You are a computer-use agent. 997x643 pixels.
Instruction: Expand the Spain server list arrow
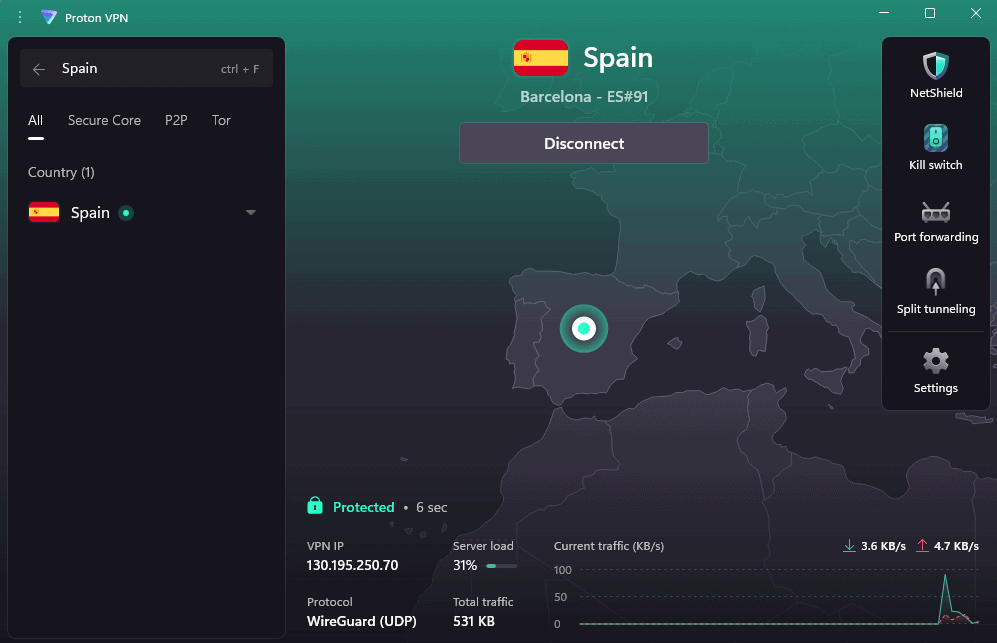[x=251, y=212]
